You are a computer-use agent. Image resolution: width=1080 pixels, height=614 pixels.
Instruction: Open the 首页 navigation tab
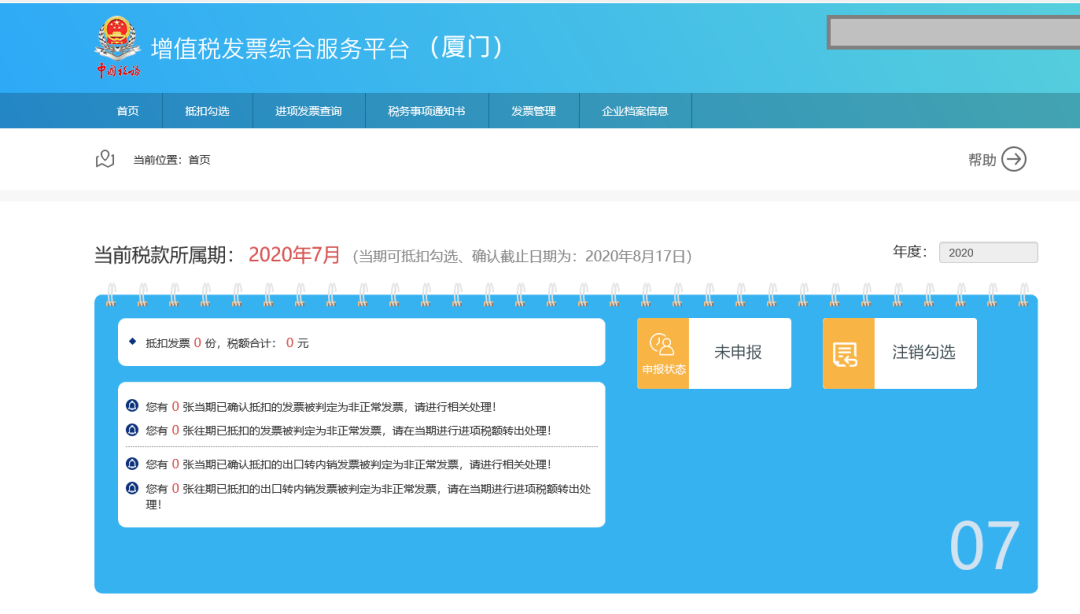pos(127,111)
